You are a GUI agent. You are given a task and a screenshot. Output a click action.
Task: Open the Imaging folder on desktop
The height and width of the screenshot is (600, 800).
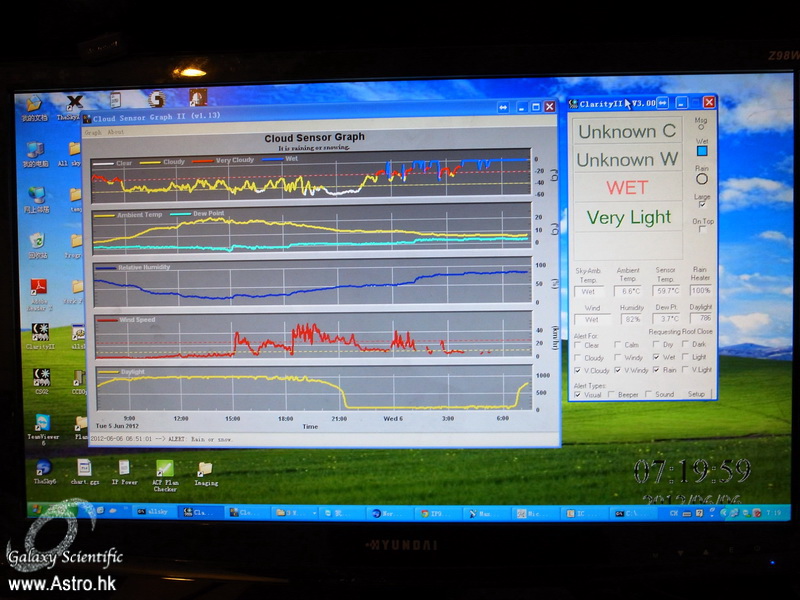[205, 468]
